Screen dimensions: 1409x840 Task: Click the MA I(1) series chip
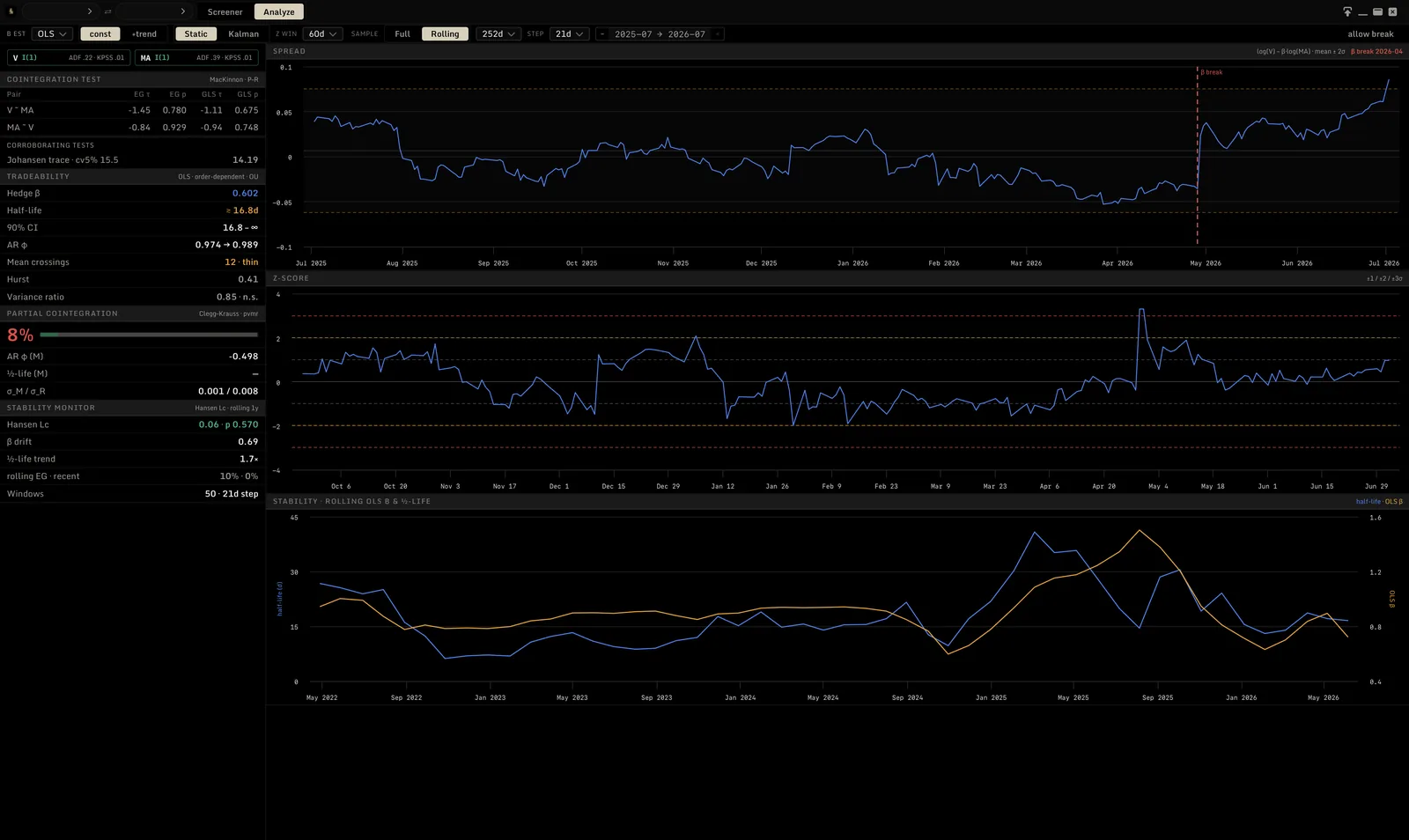point(196,57)
